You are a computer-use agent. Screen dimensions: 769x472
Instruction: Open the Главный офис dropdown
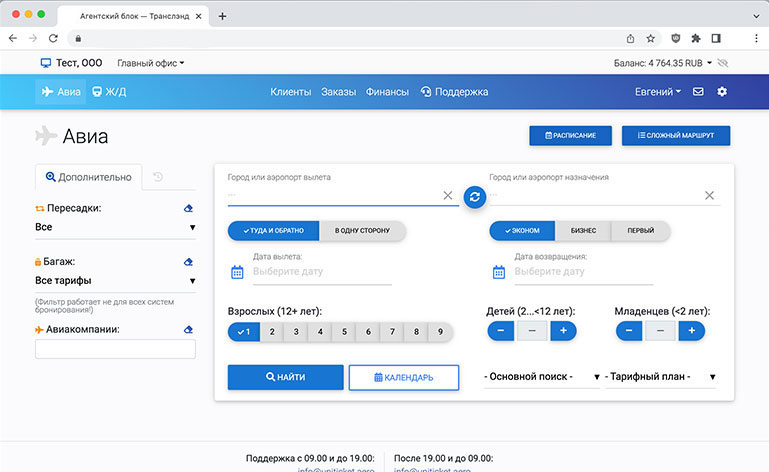tap(151, 63)
